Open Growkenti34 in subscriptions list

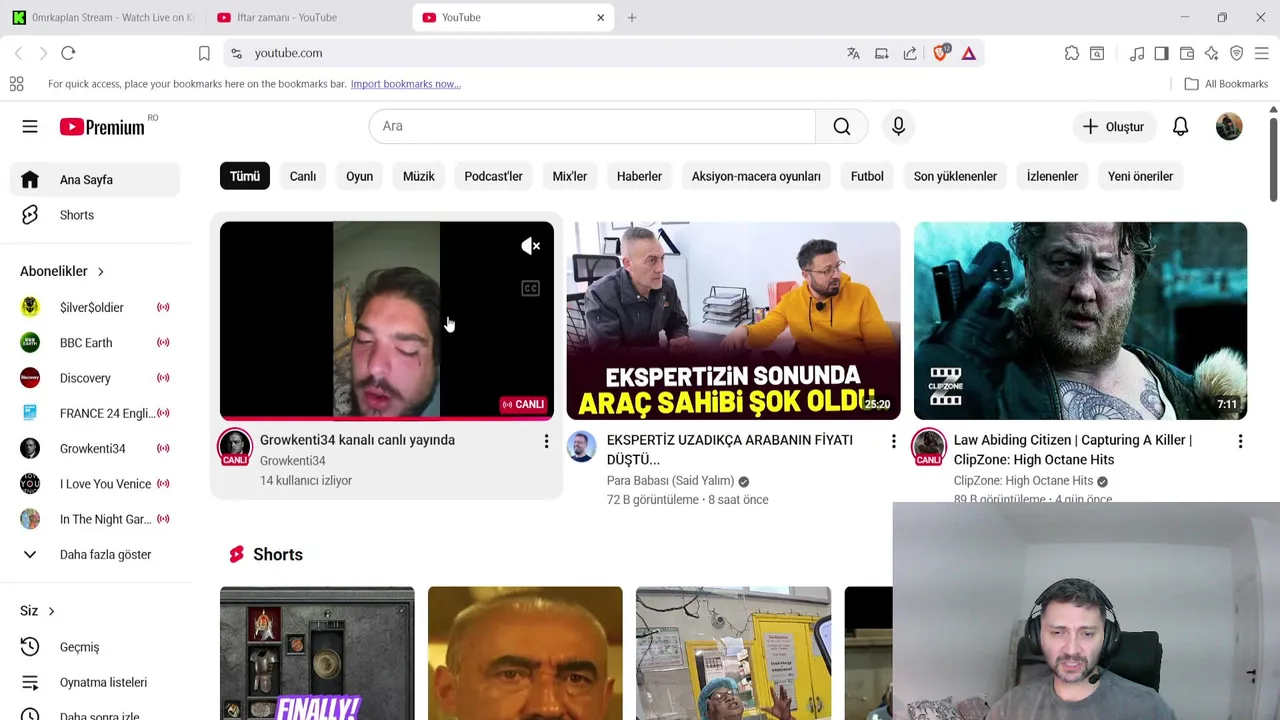[x=96, y=448]
